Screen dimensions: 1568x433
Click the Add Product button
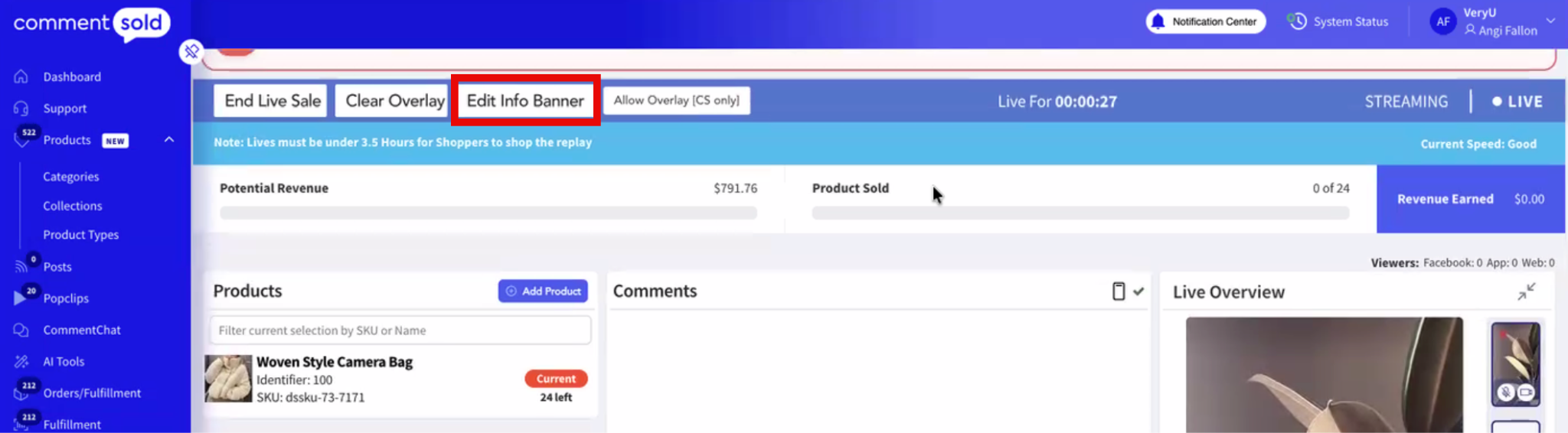(543, 291)
